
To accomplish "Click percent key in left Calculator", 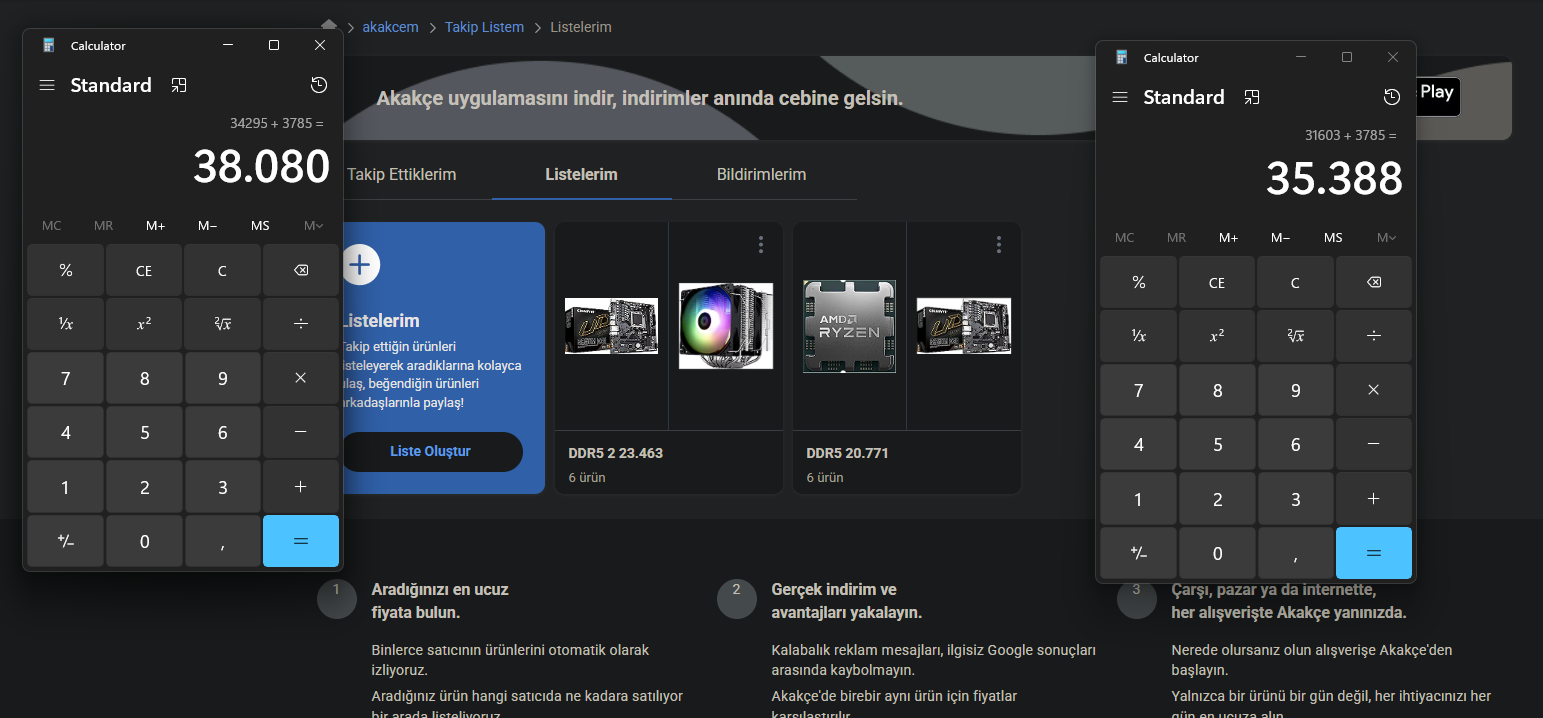I will [66, 270].
